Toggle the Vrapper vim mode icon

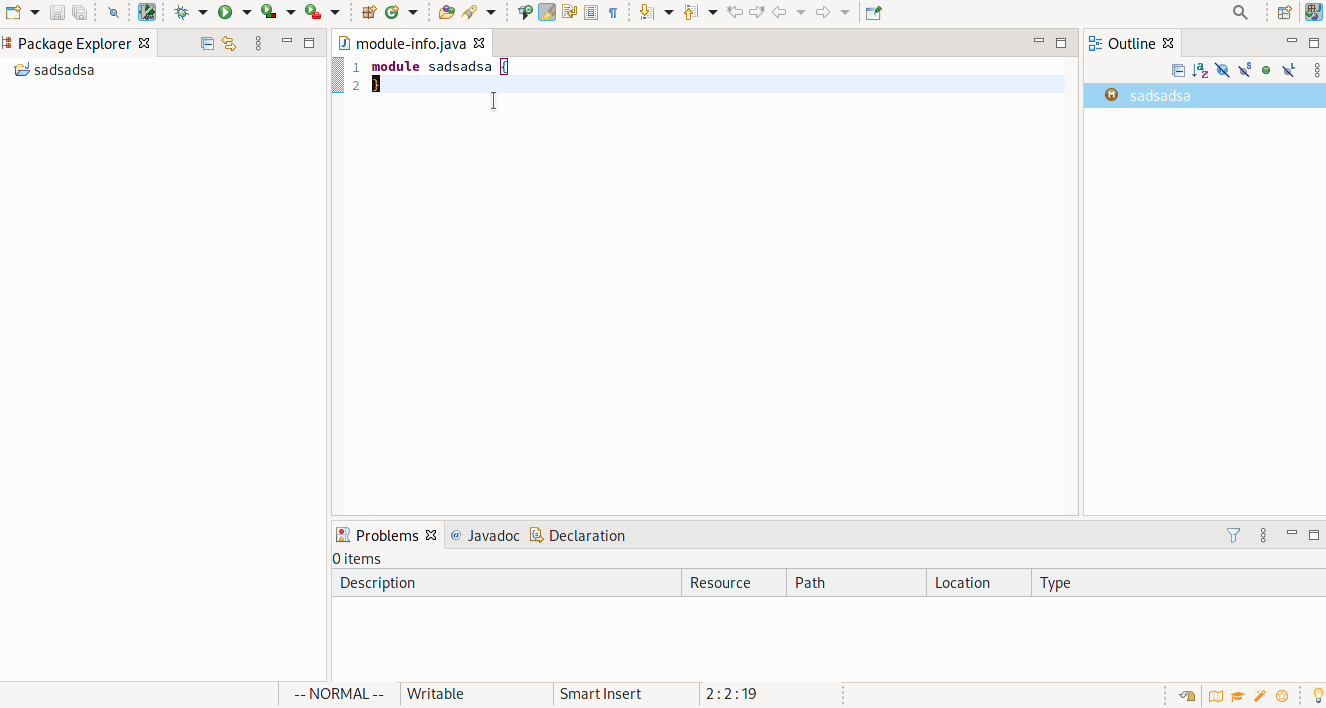[147, 12]
